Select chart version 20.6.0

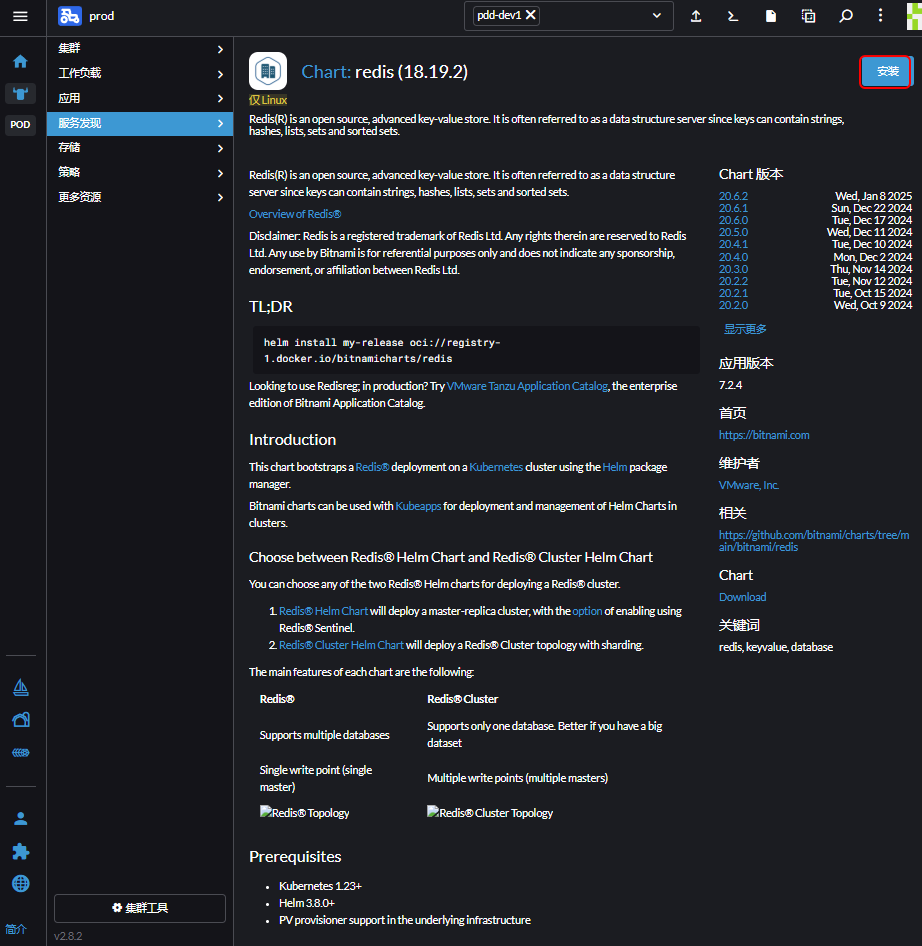[733, 220]
